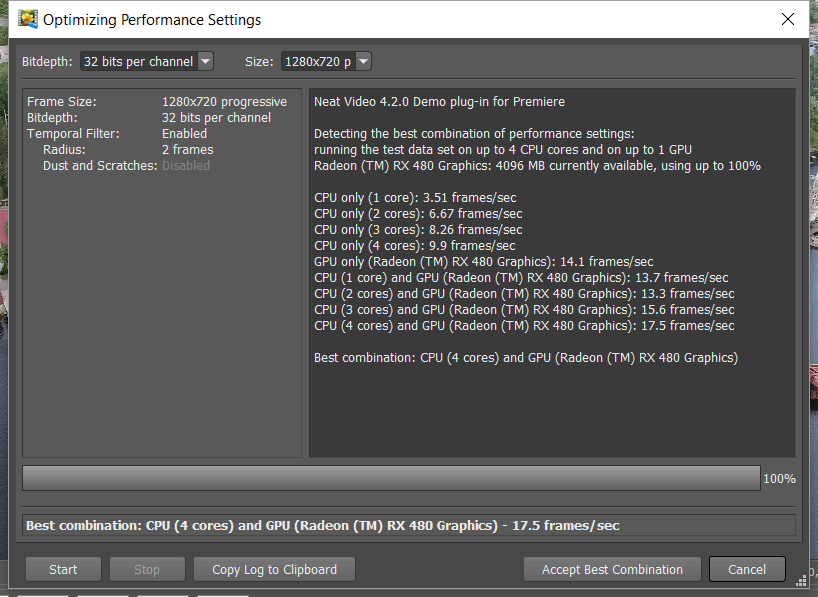
Task: Open the Bitdepth dropdown
Action: click(147, 62)
